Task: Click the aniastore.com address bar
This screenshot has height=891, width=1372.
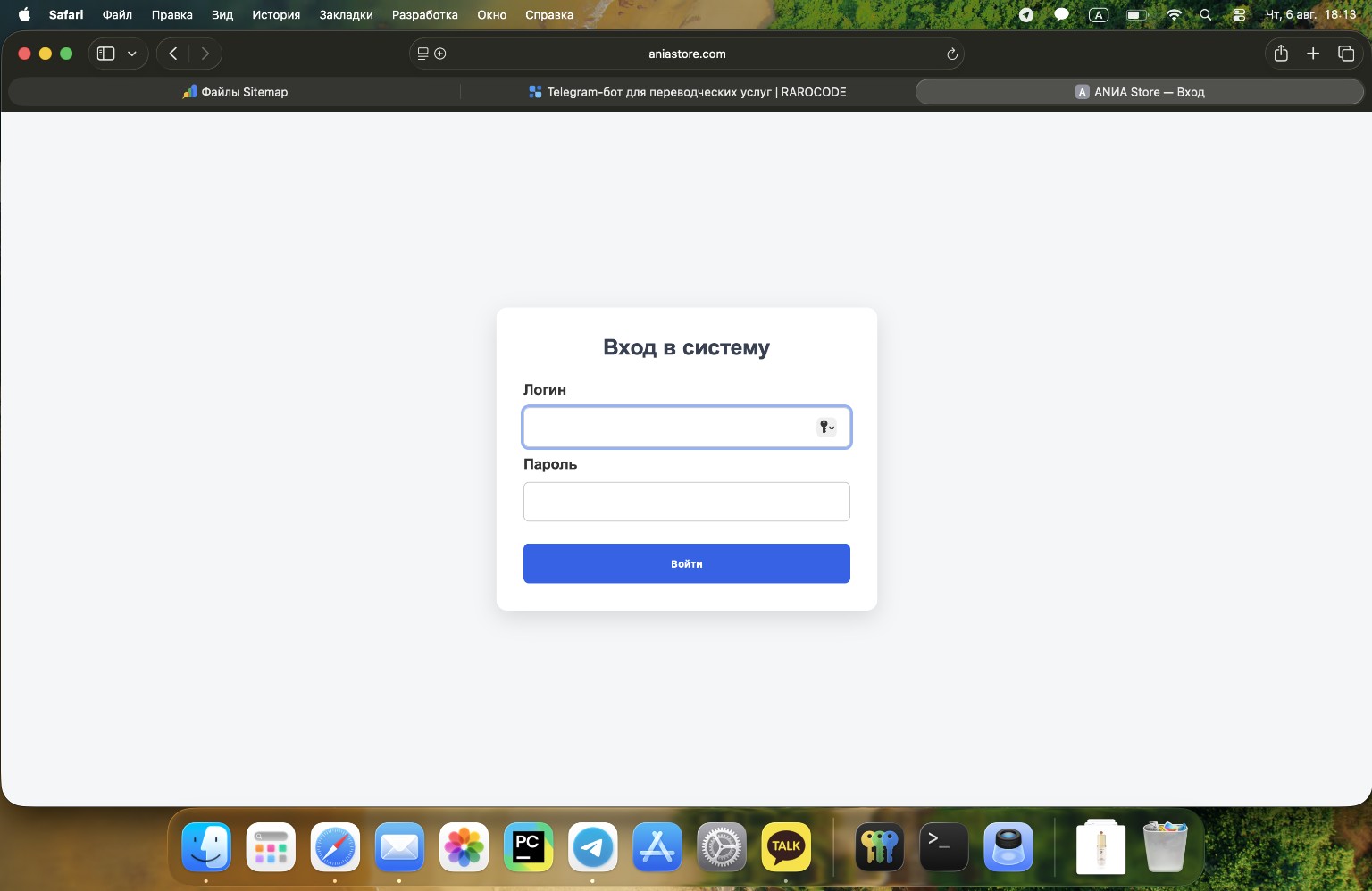Action: click(686, 54)
